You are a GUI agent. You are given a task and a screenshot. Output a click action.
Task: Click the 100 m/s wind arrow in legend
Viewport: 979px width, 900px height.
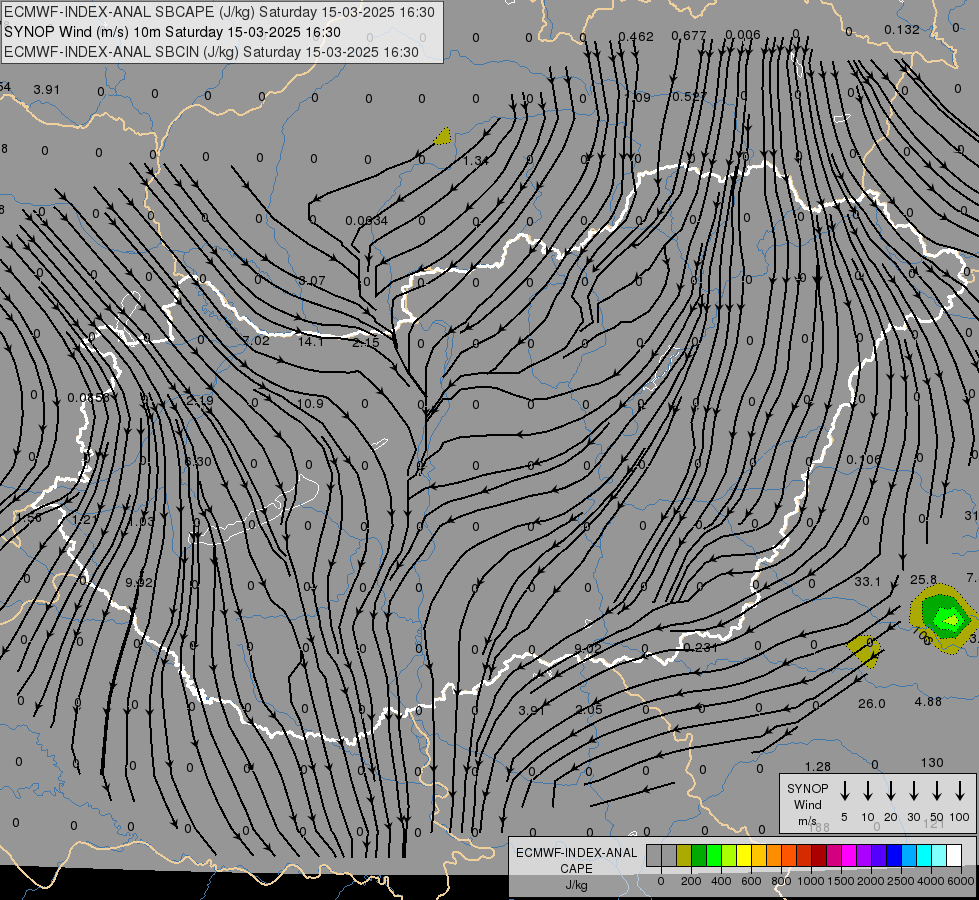pos(960,791)
